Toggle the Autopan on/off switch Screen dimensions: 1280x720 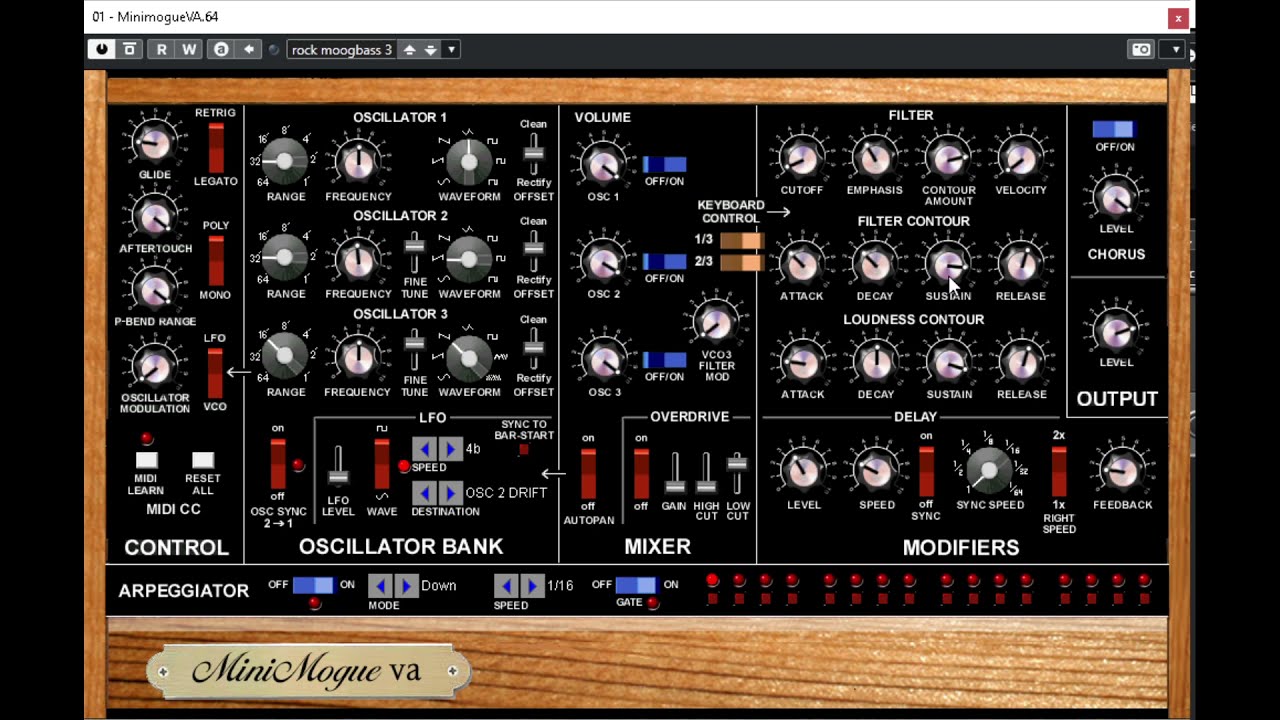tap(588, 474)
